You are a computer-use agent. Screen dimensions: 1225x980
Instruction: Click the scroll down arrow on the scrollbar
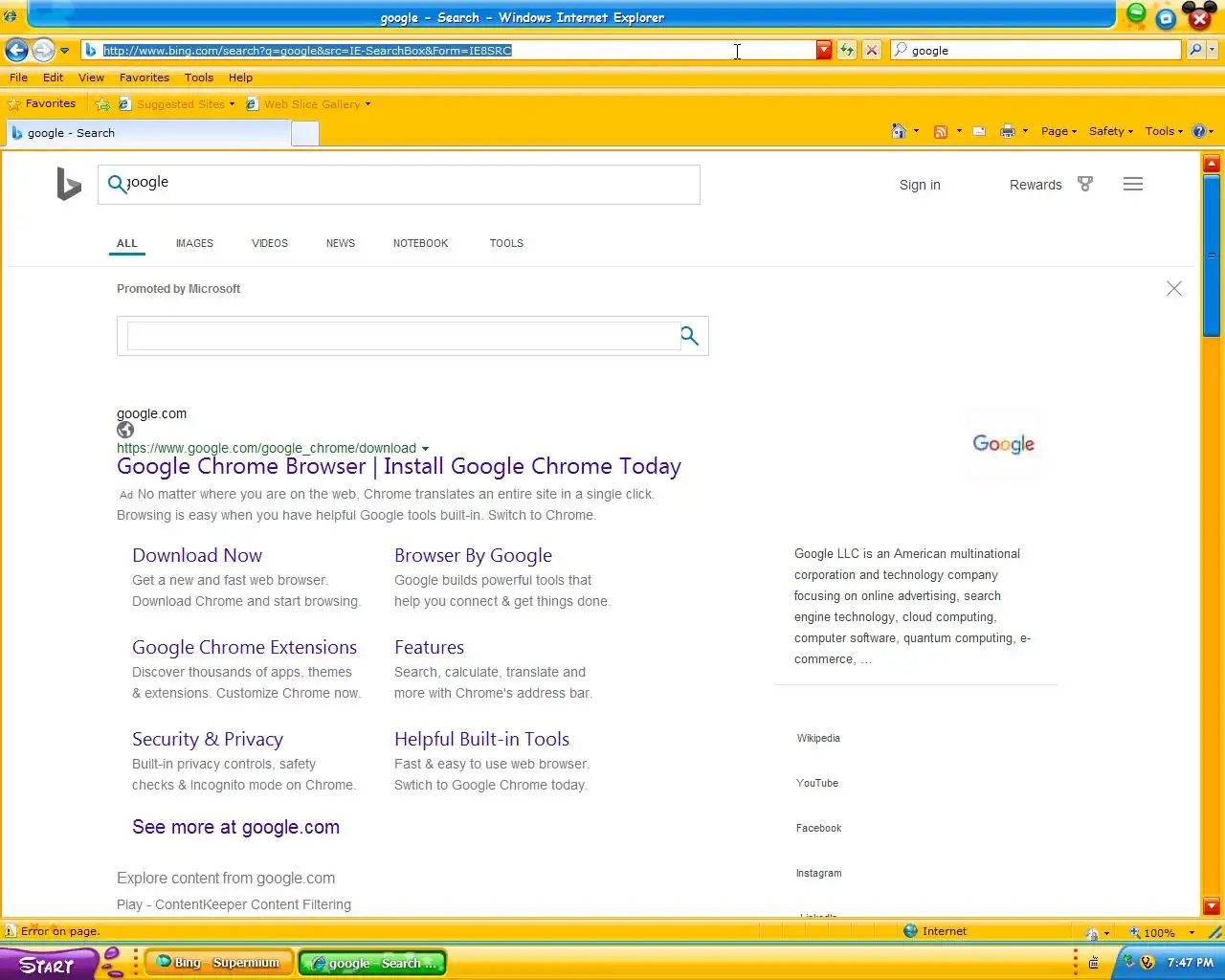tap(1212, 905)
